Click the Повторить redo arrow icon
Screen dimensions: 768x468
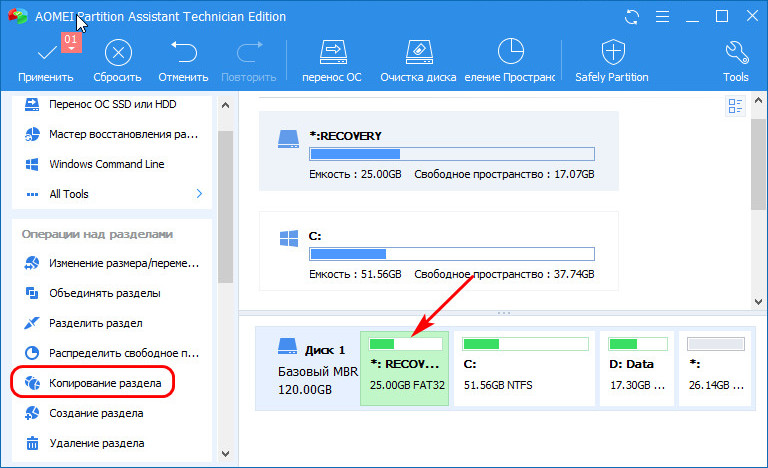249,52
